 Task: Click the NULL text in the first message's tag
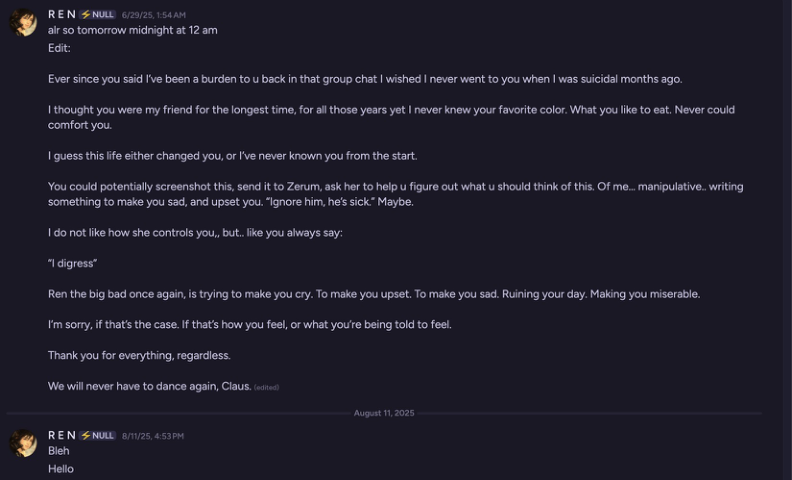click(x=103, y=15)
